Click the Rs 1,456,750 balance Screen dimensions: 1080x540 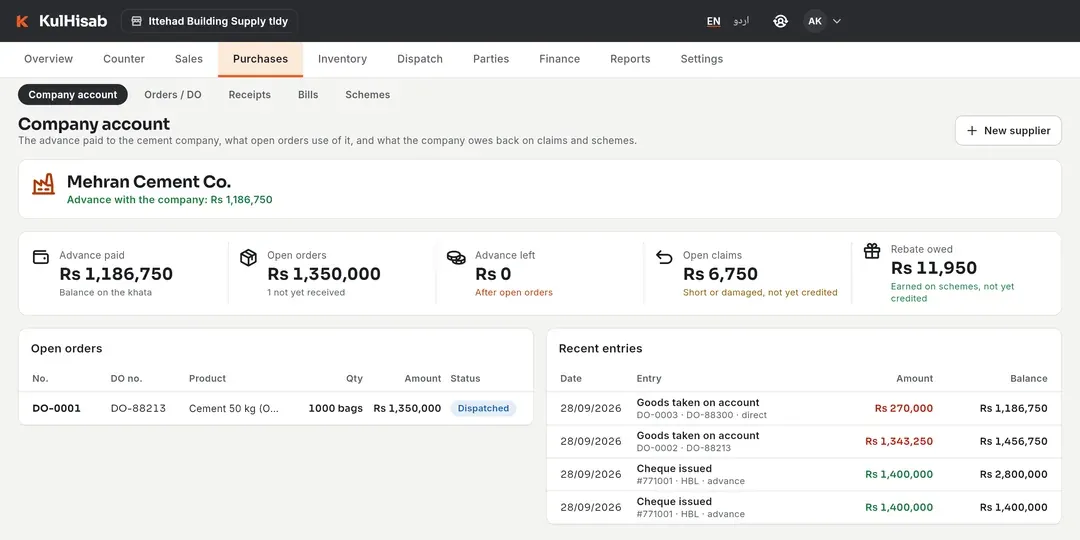pyautogui.click(x=1014, y=442)
